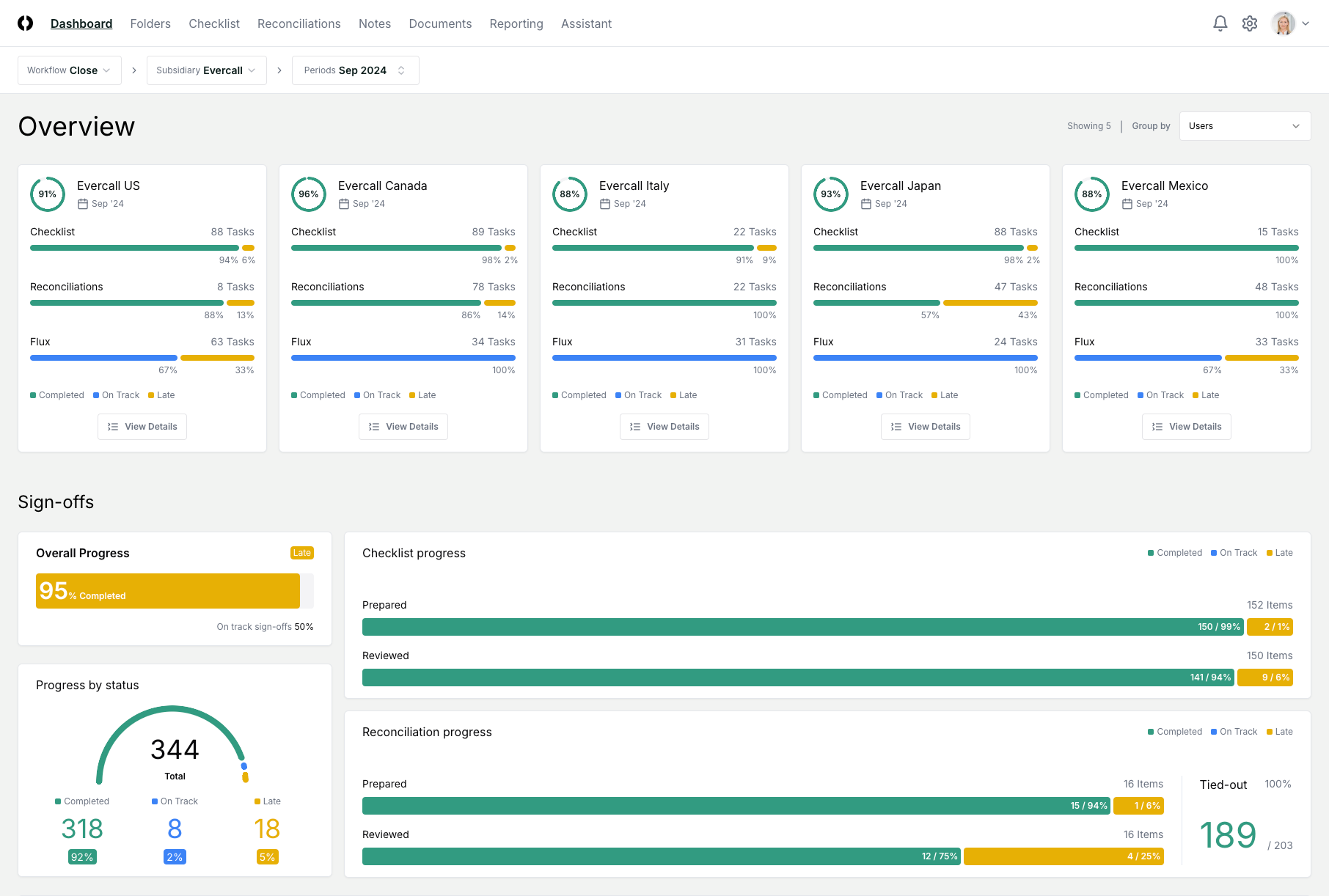Open the Subsidiary Evercall dropdown
The width and height of the screenshot is (1329, 896).
pos(206,70)
